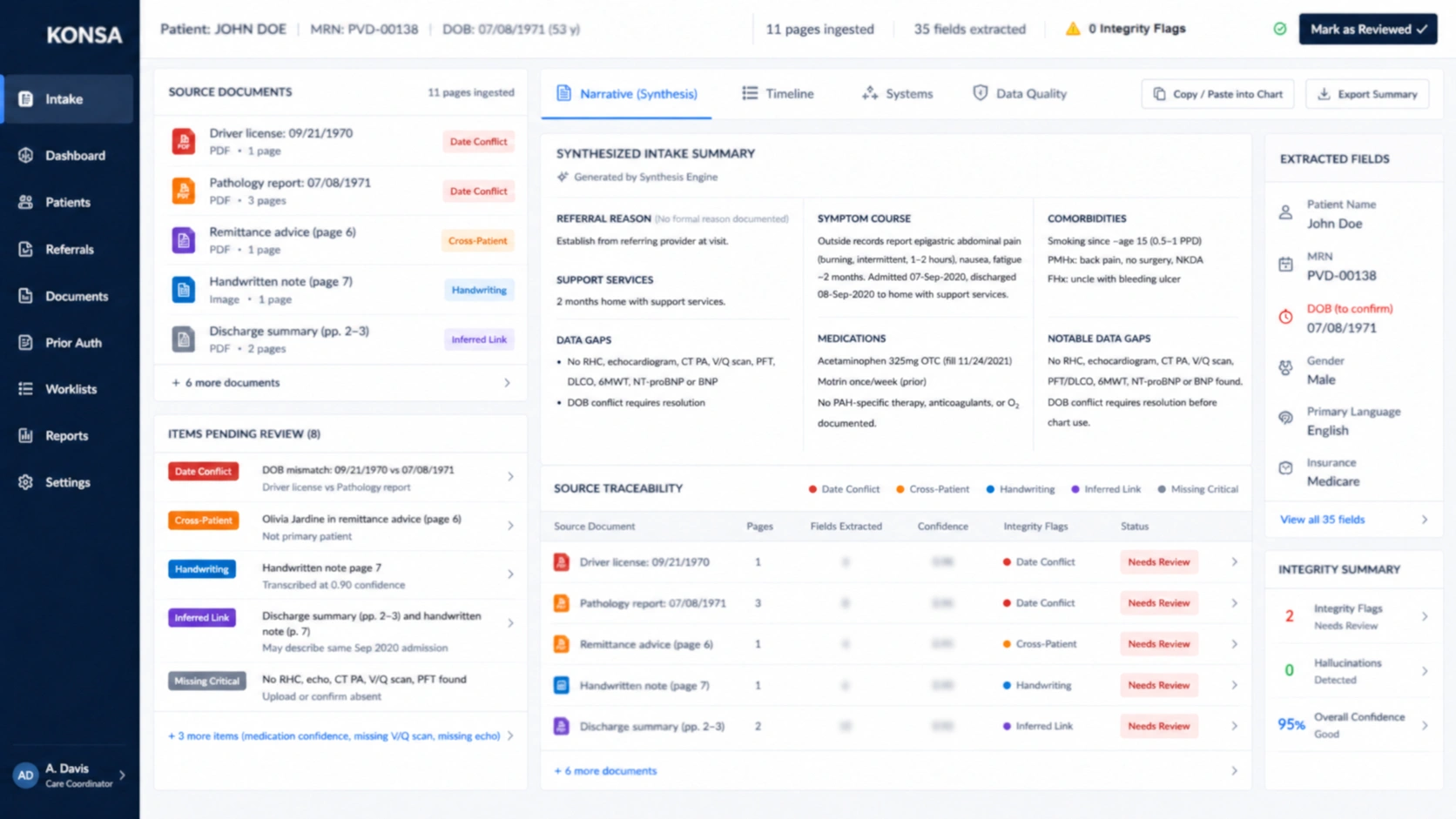
Task: Expand the A. Davis user menu chevron
Action: pos(122,775)
